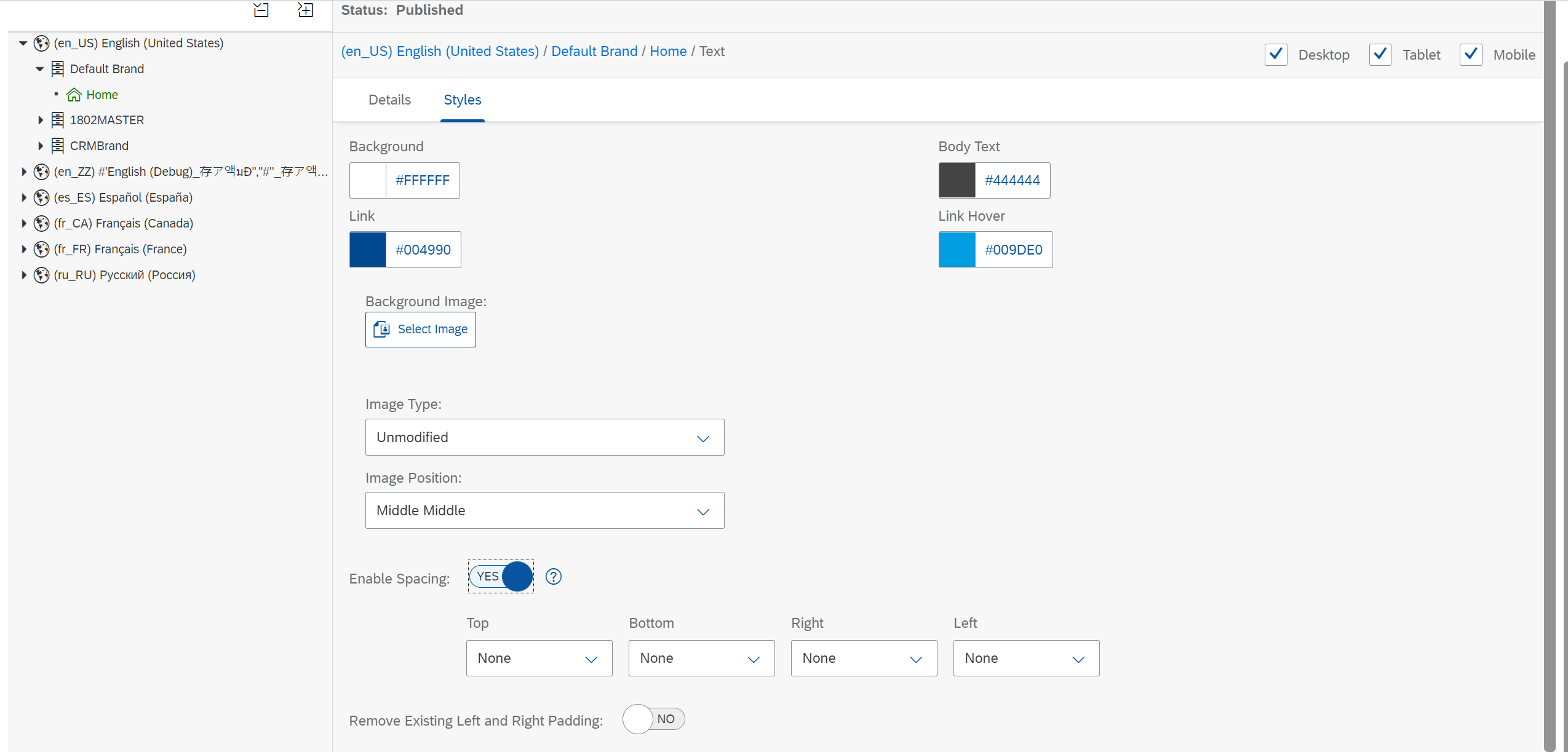Click the expand all tree icon
Viewport: 1568px width, 752px height.
tap(306, 10)
